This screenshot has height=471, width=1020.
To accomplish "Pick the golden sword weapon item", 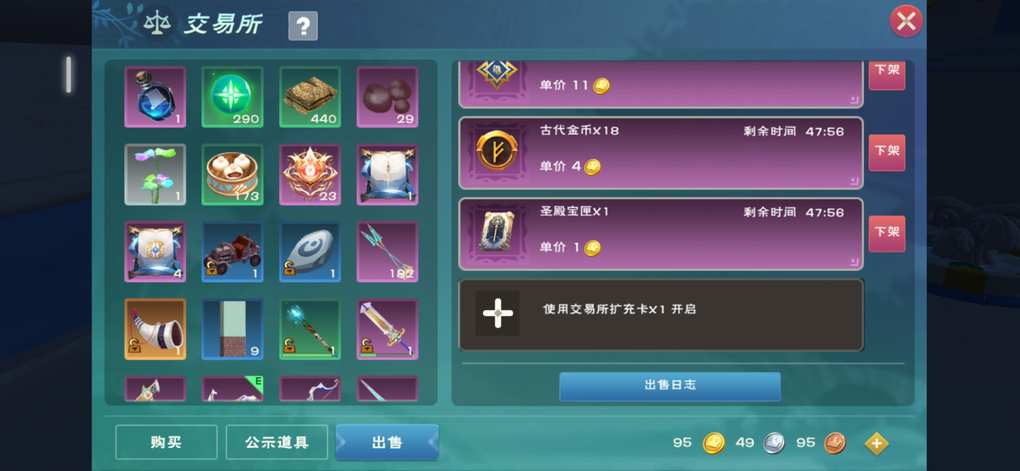I will tap(387, 329).
